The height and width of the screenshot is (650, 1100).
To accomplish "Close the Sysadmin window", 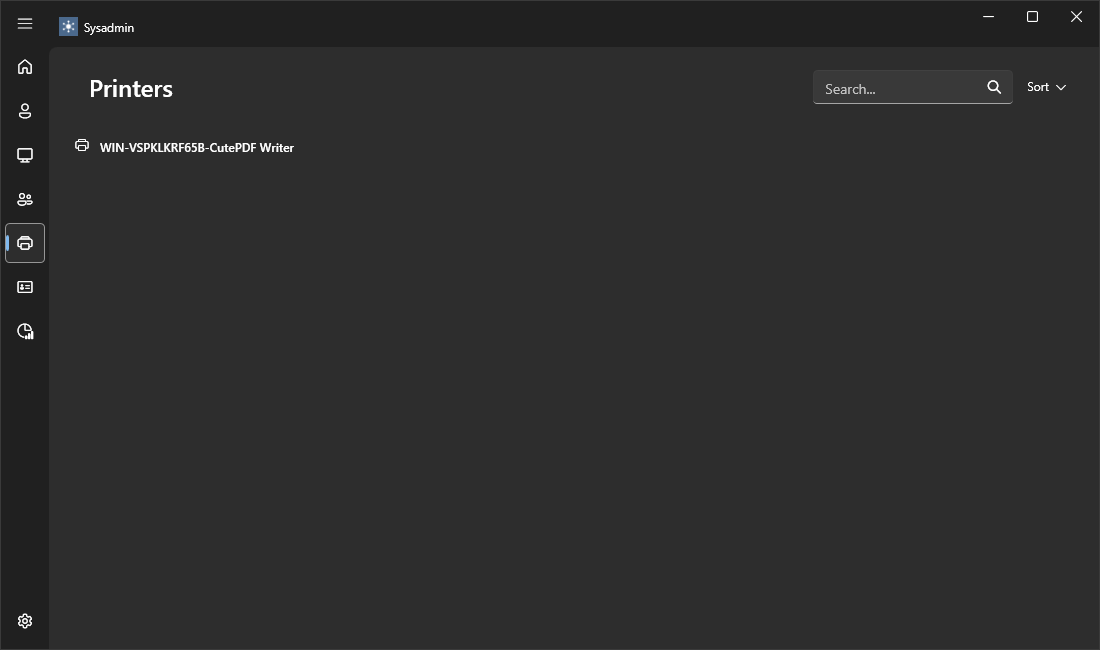I will (1076, 17).
